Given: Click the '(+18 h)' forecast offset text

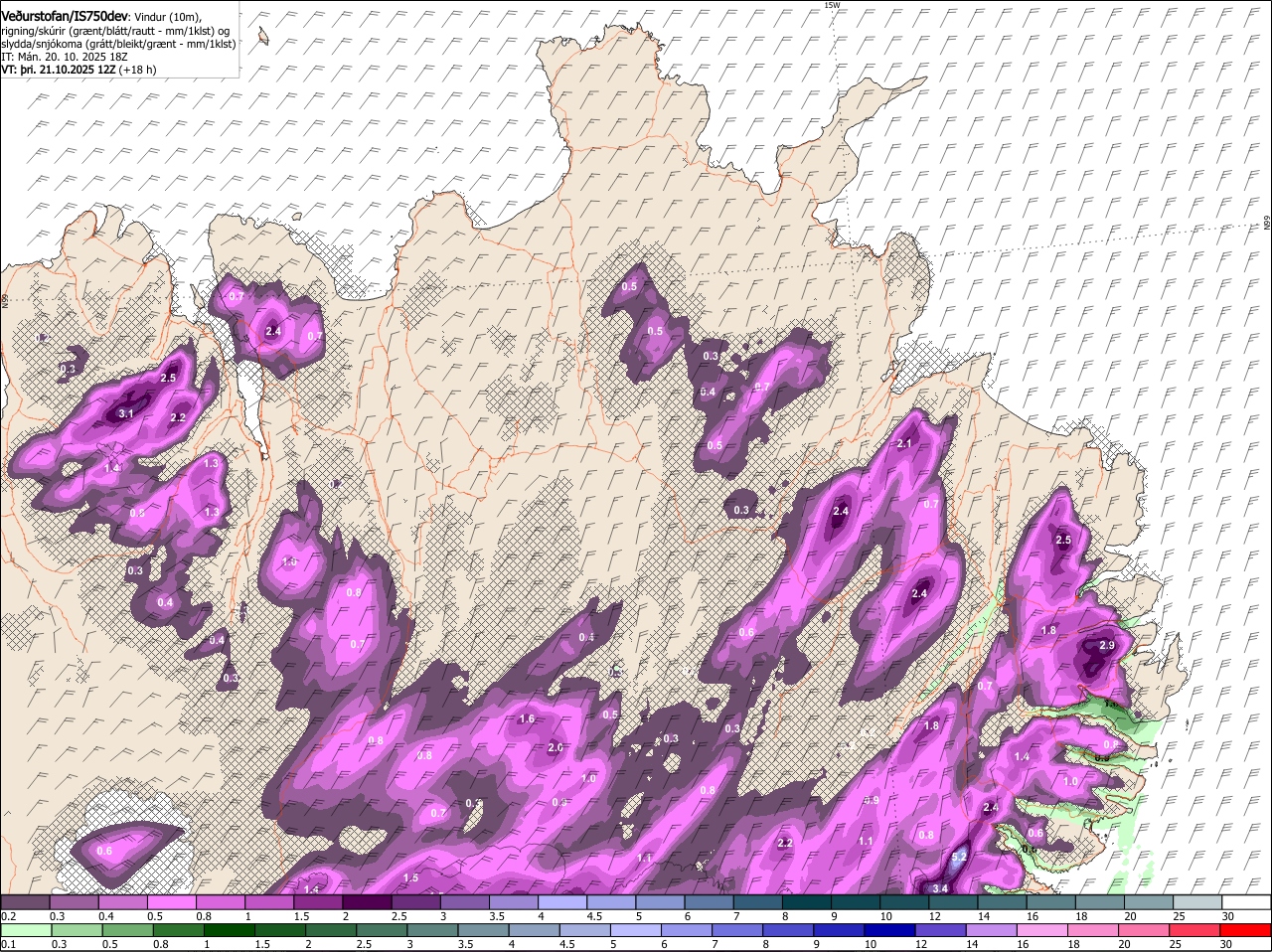Looking at the screenshot, I should pos(137,70).
